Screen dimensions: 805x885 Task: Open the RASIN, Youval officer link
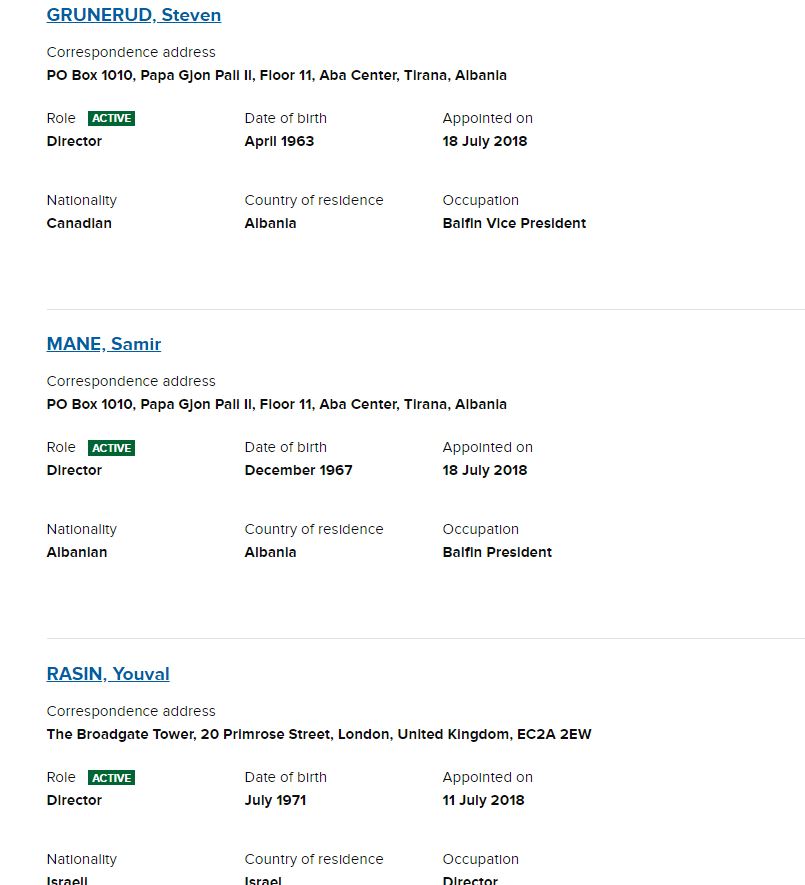tap(108, 674)
